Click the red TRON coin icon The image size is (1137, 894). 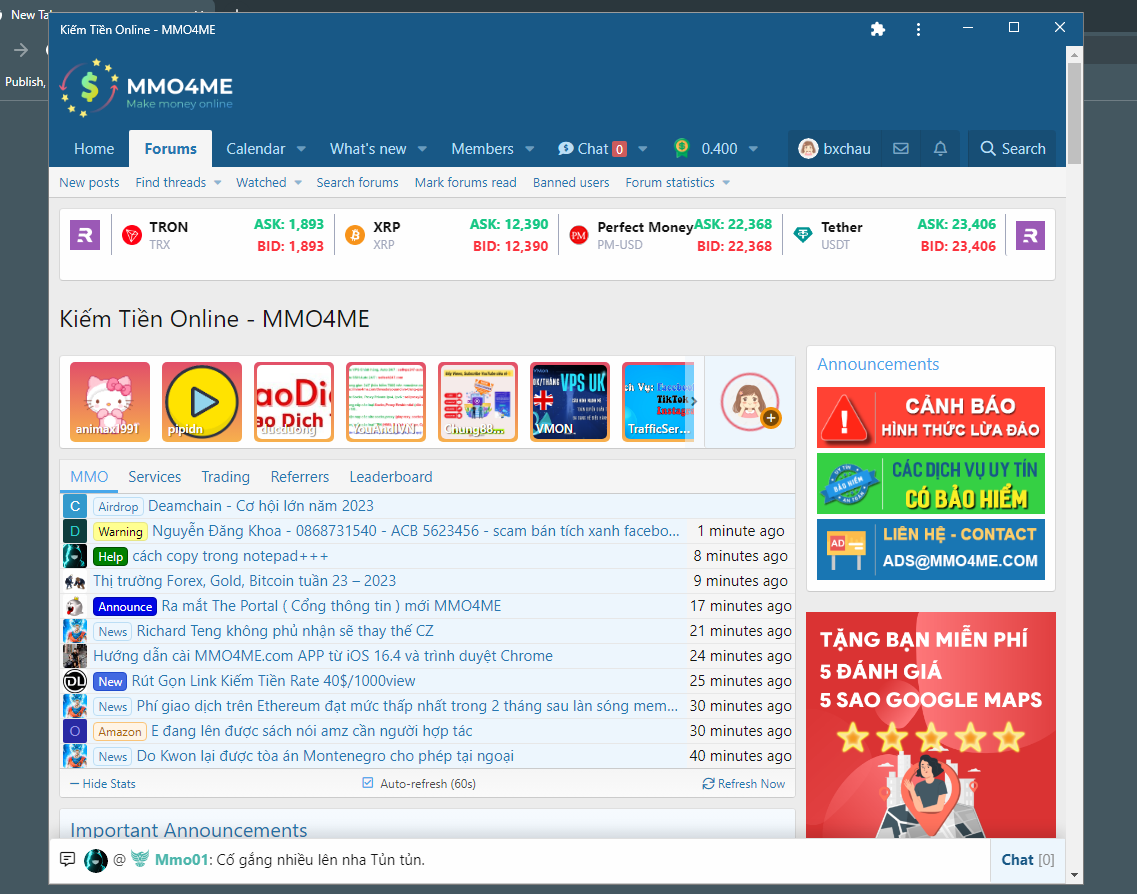point(132,235)
